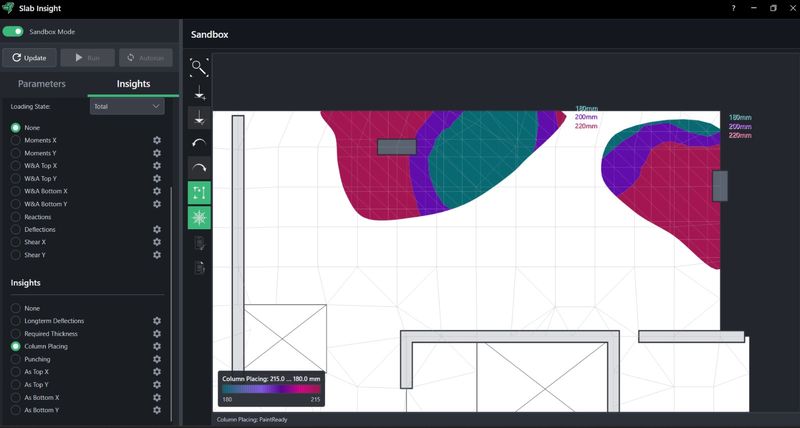Screen dimensions: 800x428
Task: Open settings gear for Required Thickness
Action: click(x=157, y=334)
